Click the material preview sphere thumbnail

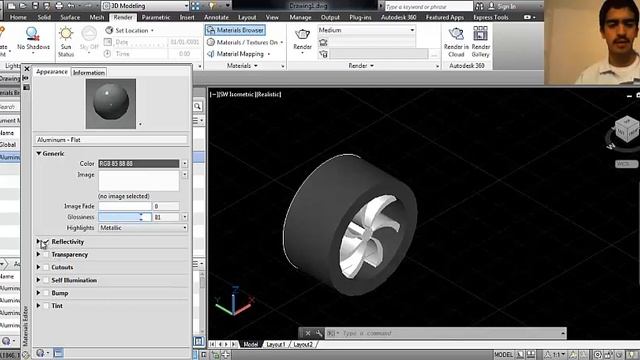pyautogui.click(x=111, y=104)
